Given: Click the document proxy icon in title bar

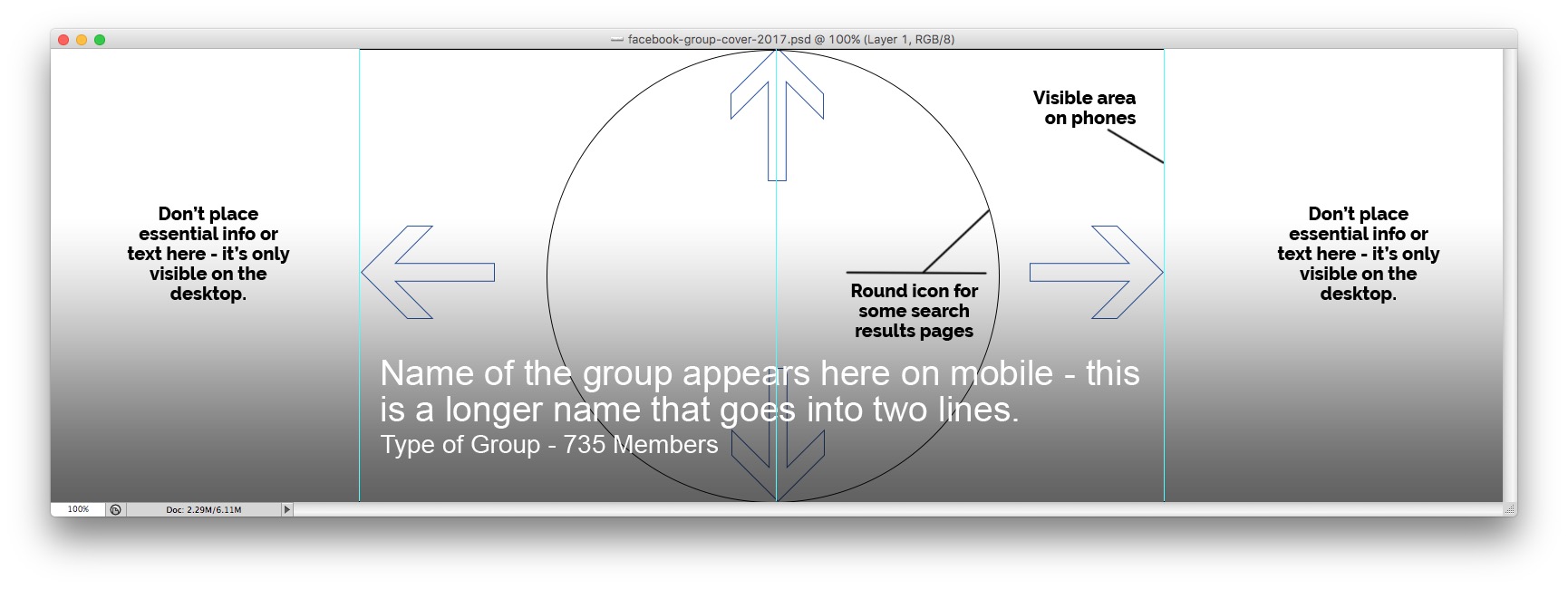Looking at the screenshot, I should pos(617,39).
